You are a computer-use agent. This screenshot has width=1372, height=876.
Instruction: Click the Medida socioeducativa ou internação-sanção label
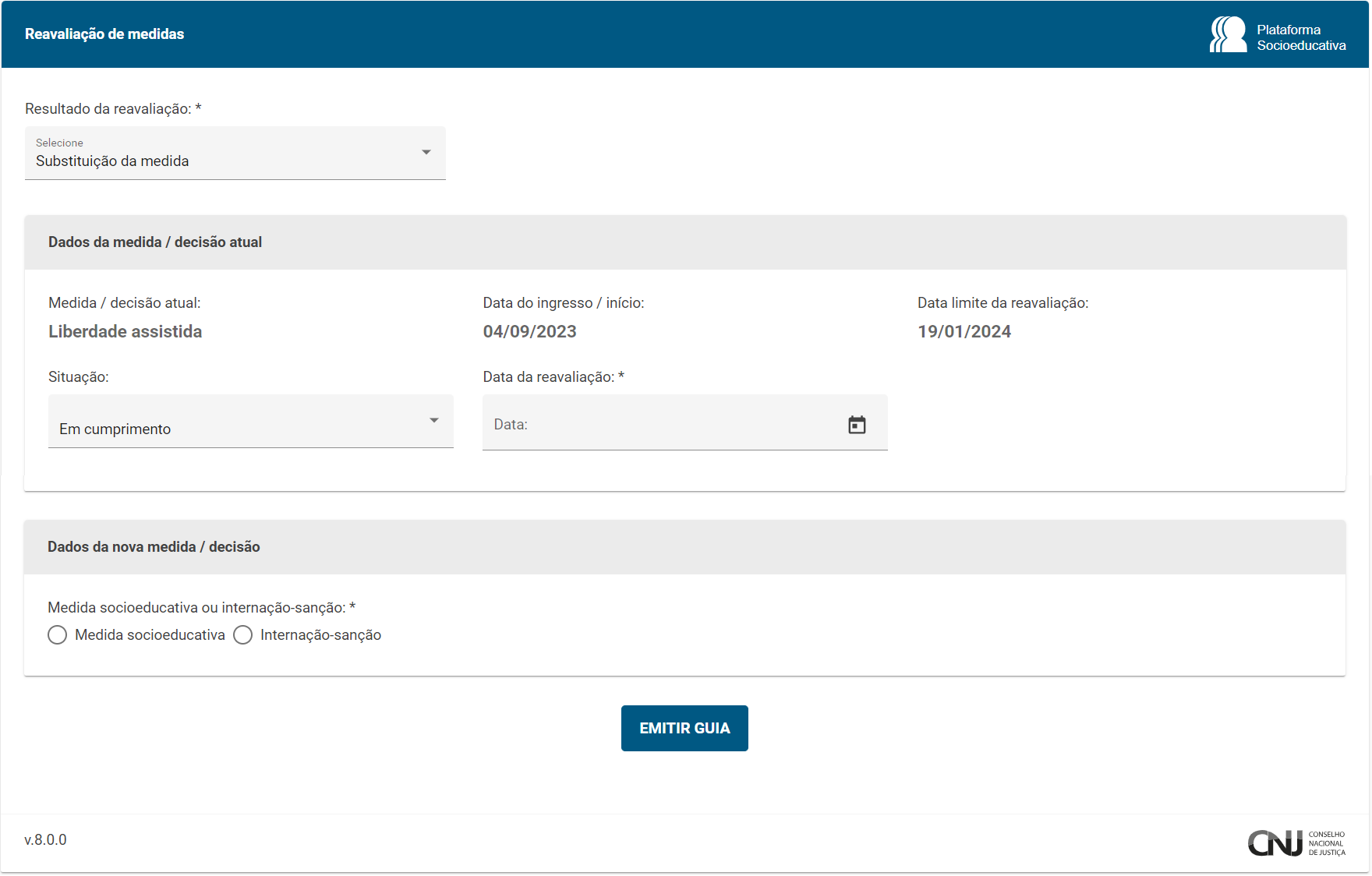(x=201, y=607)
